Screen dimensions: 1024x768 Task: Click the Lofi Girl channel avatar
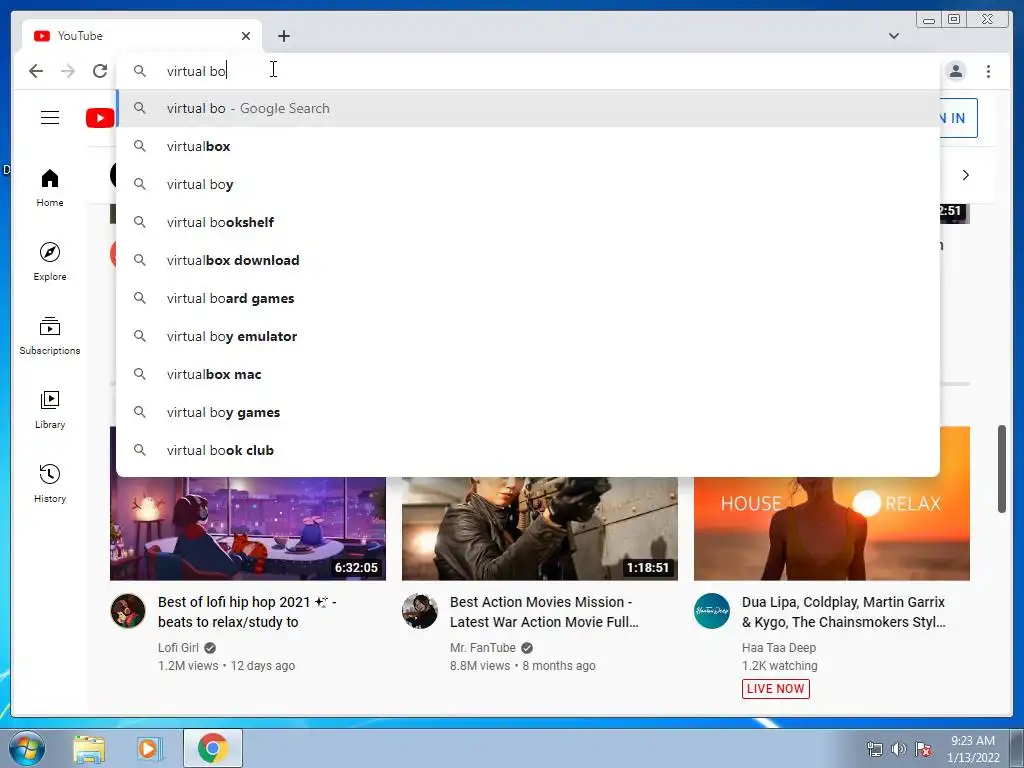tap(128, 611)
